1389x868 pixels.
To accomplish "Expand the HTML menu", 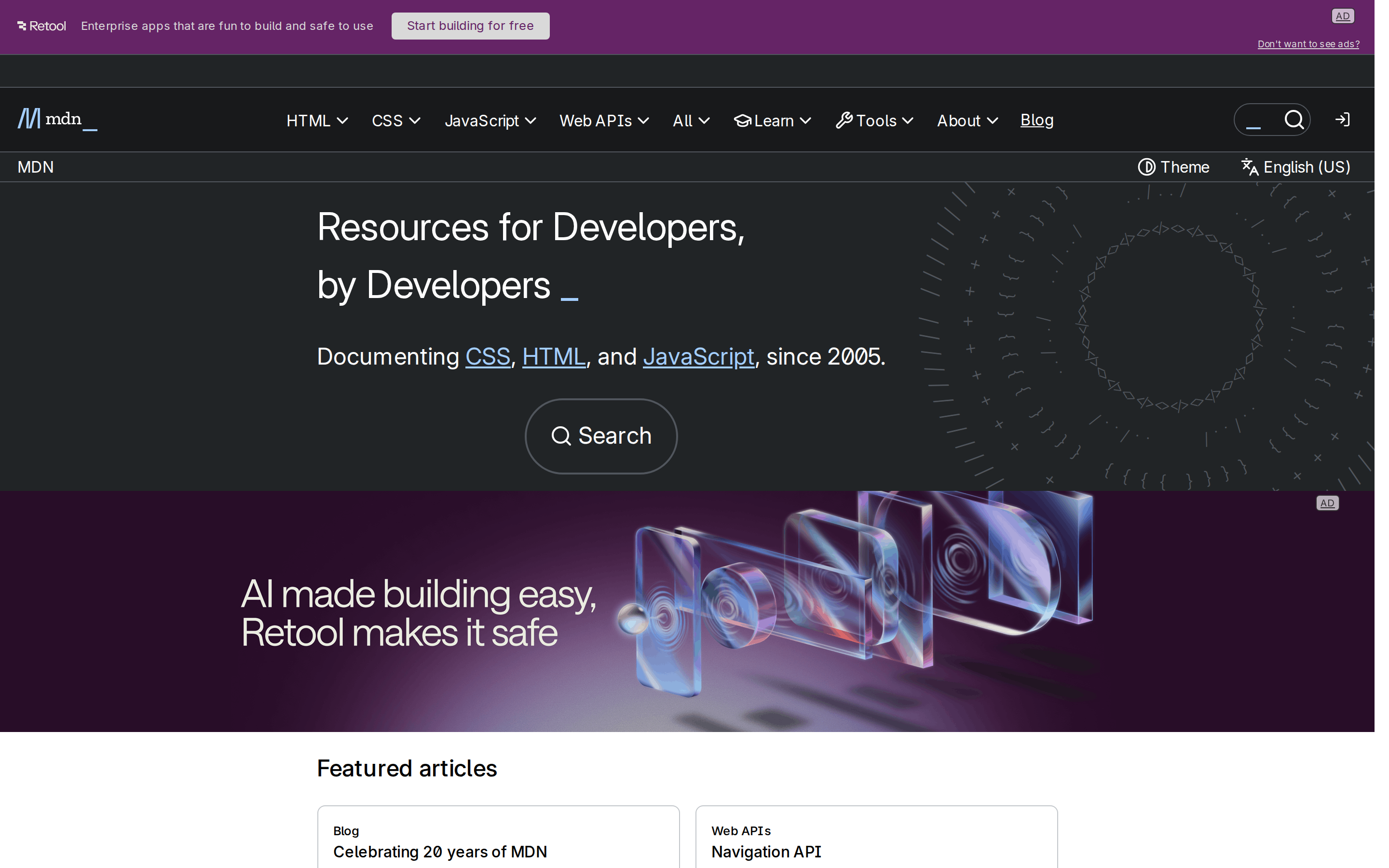I will tap(317, 121).
